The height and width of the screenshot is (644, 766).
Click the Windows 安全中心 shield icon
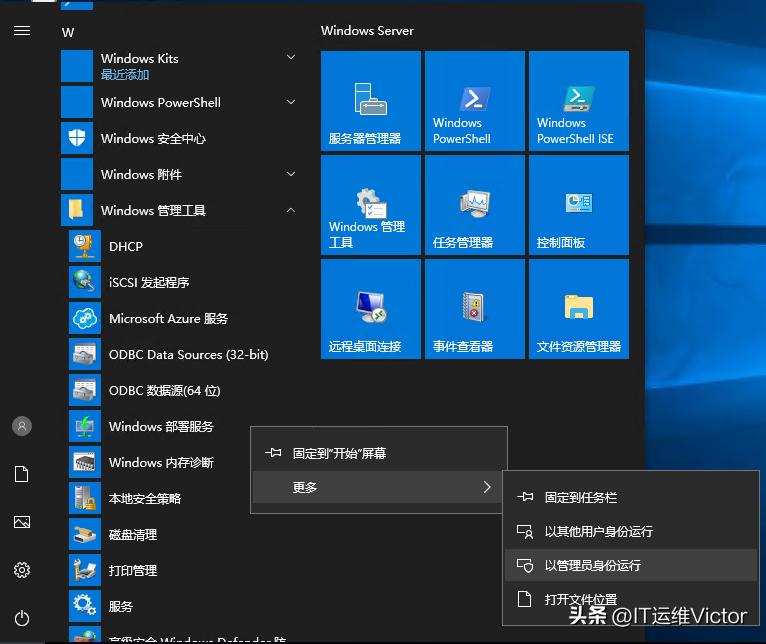point(77,138)
